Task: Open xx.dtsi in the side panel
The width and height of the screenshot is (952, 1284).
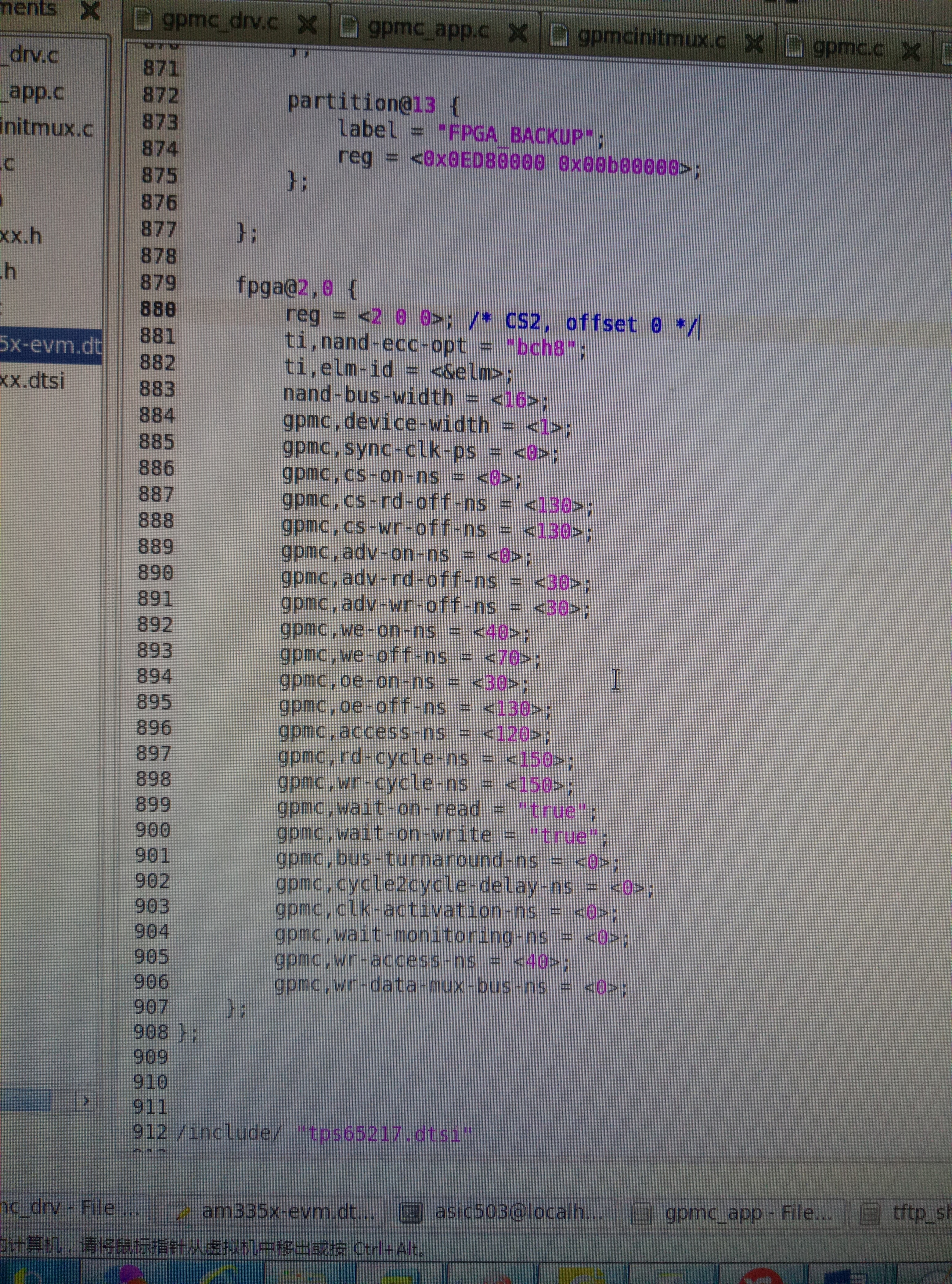Action: 32,381
